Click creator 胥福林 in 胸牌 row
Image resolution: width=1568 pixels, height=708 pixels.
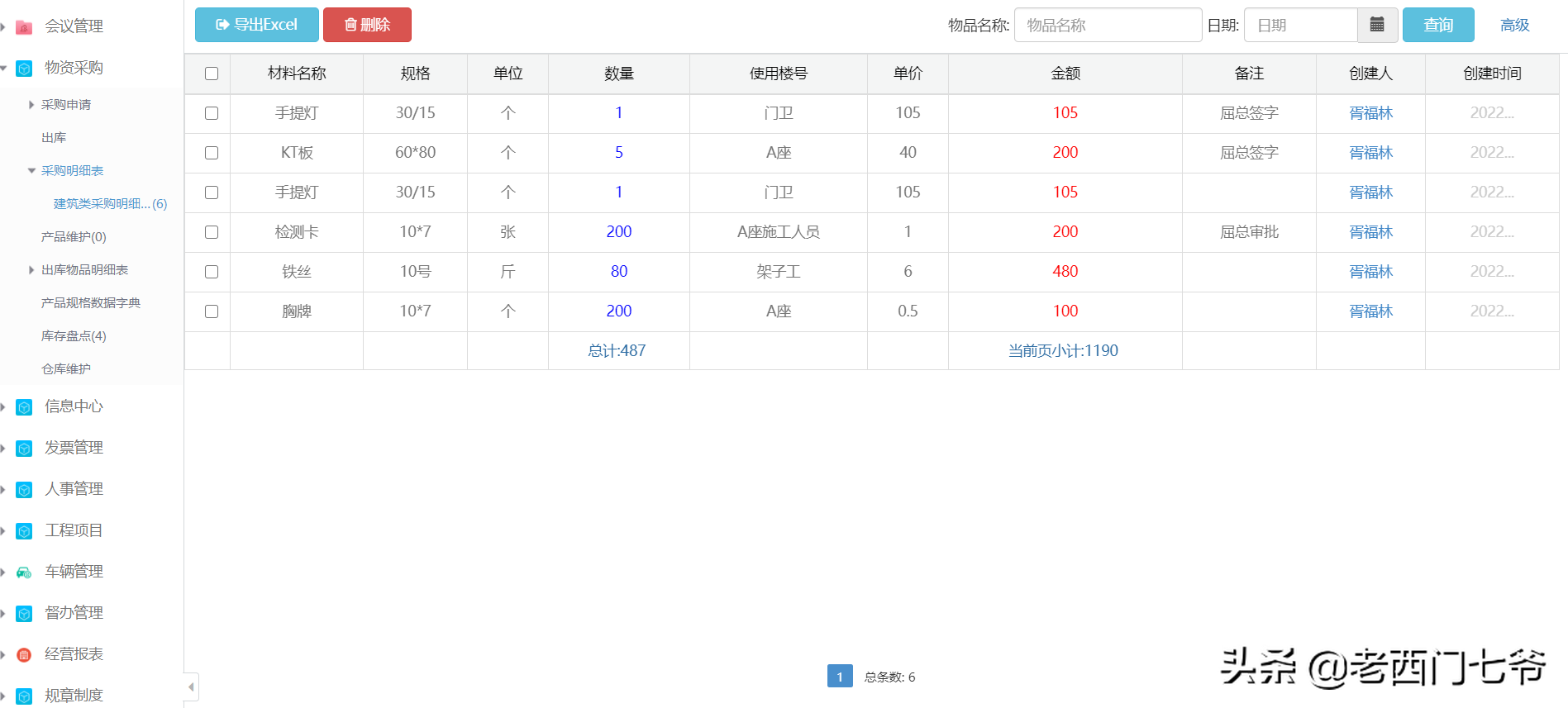pos(1370,311)
